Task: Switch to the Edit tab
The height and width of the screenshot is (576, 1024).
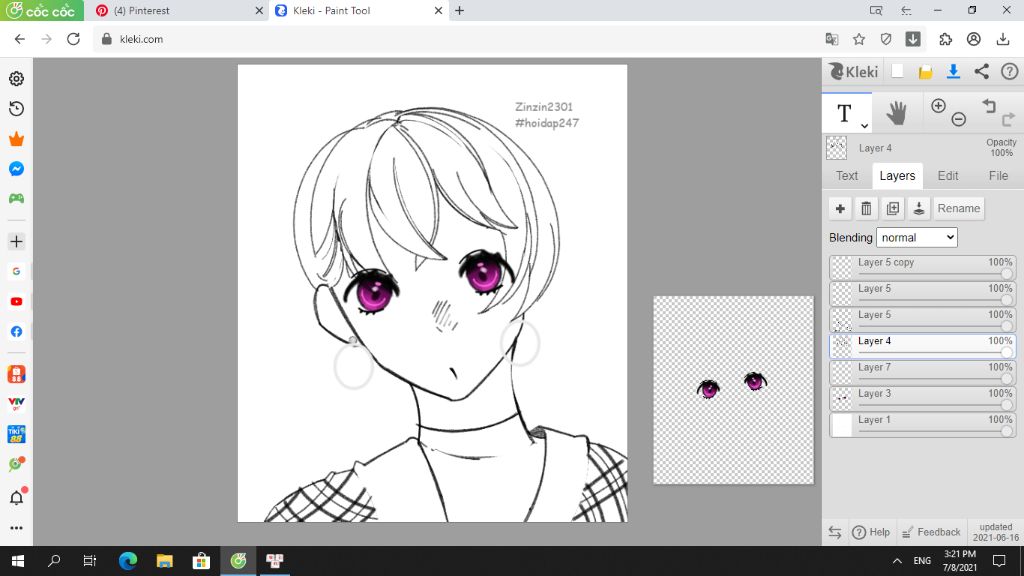Action: (948, 176)
